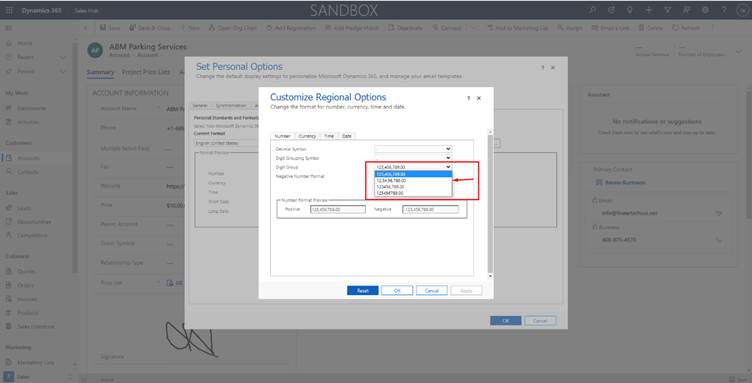Image resolution: width=752 pixels, height=383 pixels.
Task: Click the lightbulb assistant icon
Action: click(x=630, y=10)
